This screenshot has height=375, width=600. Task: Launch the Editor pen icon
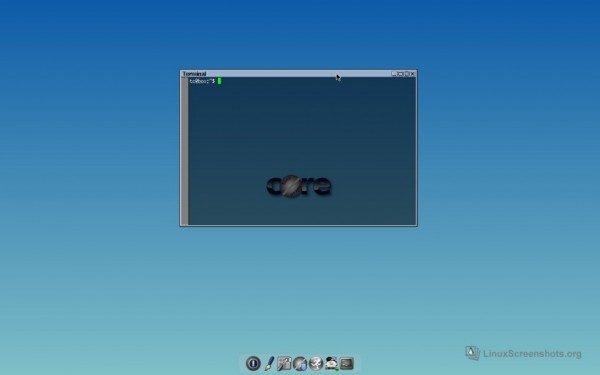coord(269,363)
